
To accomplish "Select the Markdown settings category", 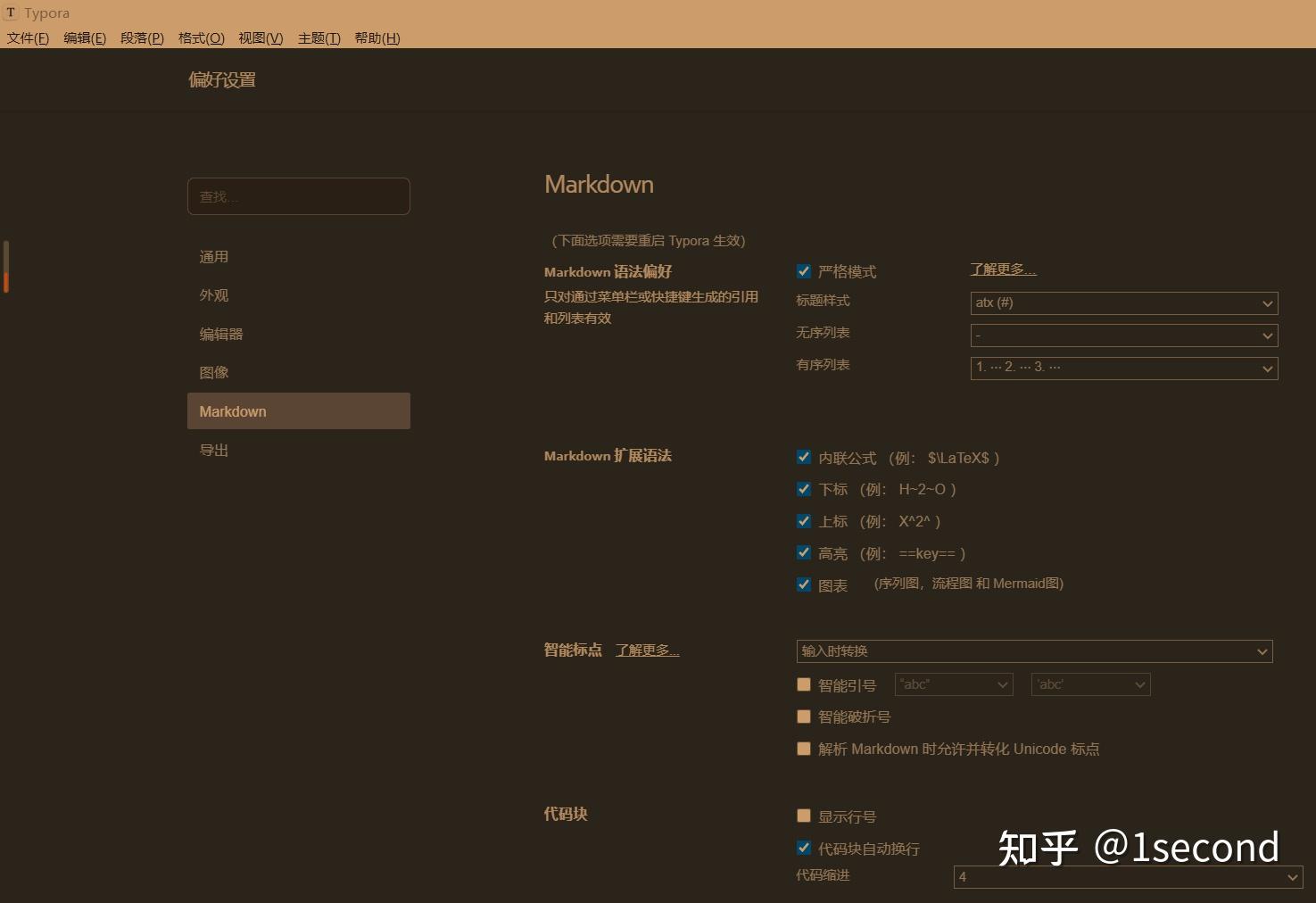I will [x=299, y=411].
